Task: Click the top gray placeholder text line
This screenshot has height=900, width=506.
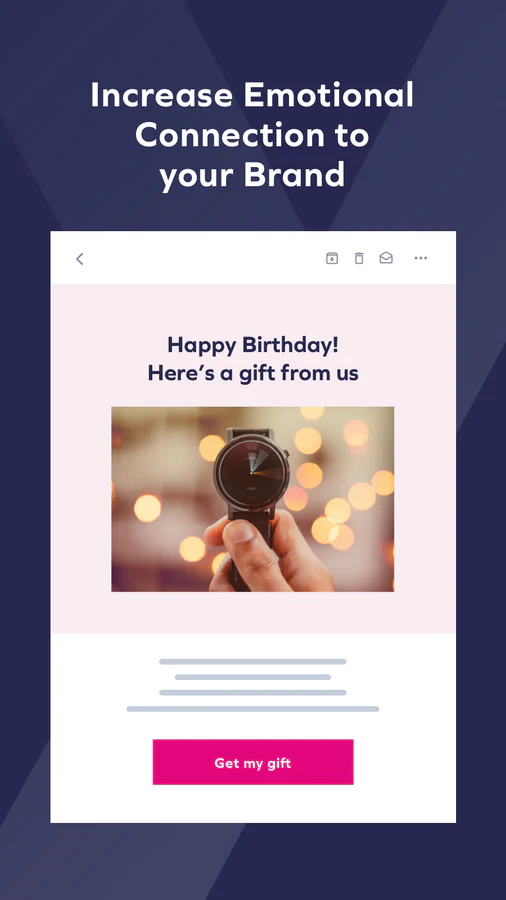Action: click(x=252, y=662)
